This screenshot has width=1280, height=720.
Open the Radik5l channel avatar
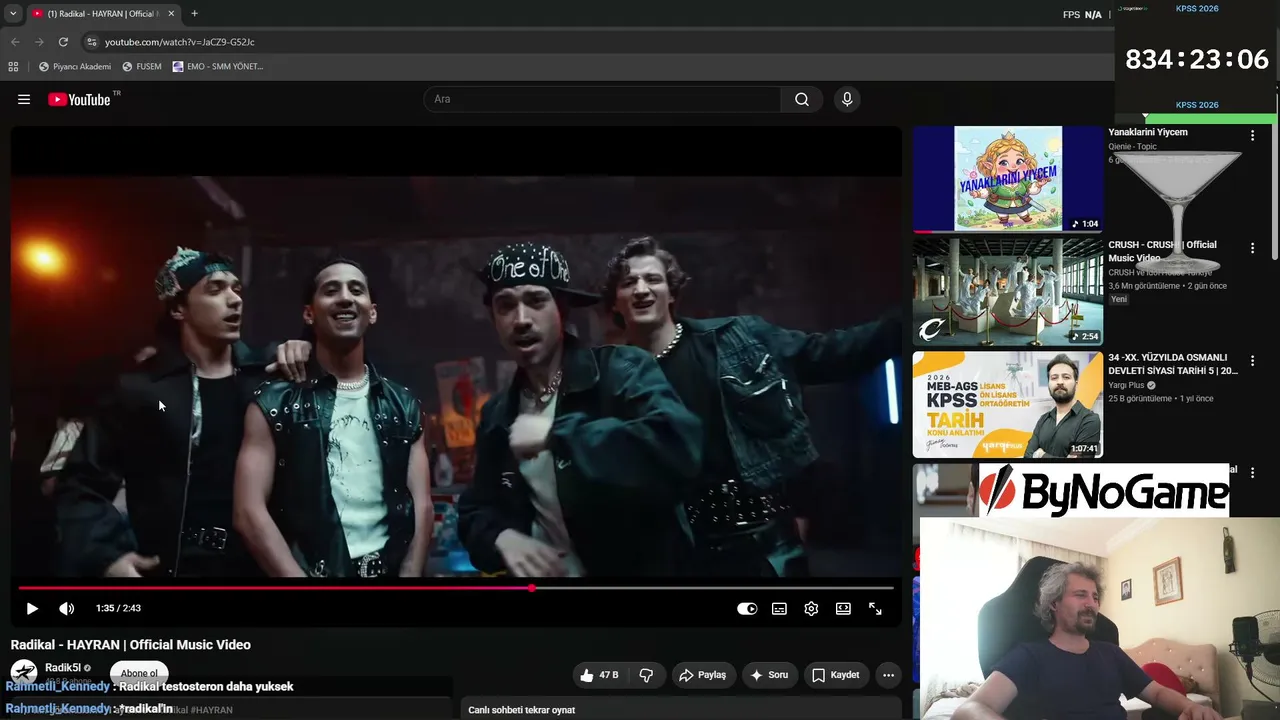point(24,673)
